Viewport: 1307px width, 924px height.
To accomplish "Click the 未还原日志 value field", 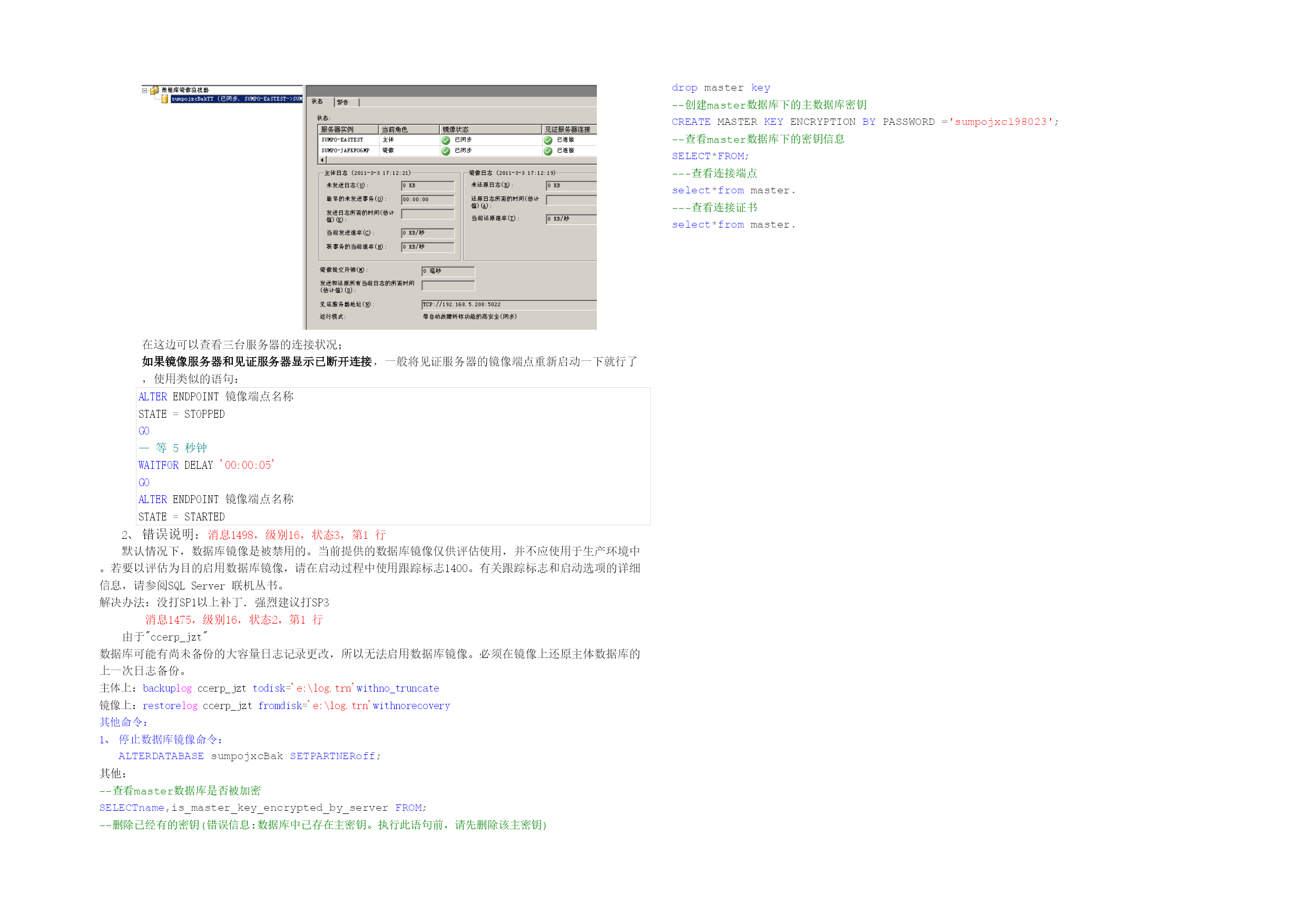I will click(x=571, y=185).
